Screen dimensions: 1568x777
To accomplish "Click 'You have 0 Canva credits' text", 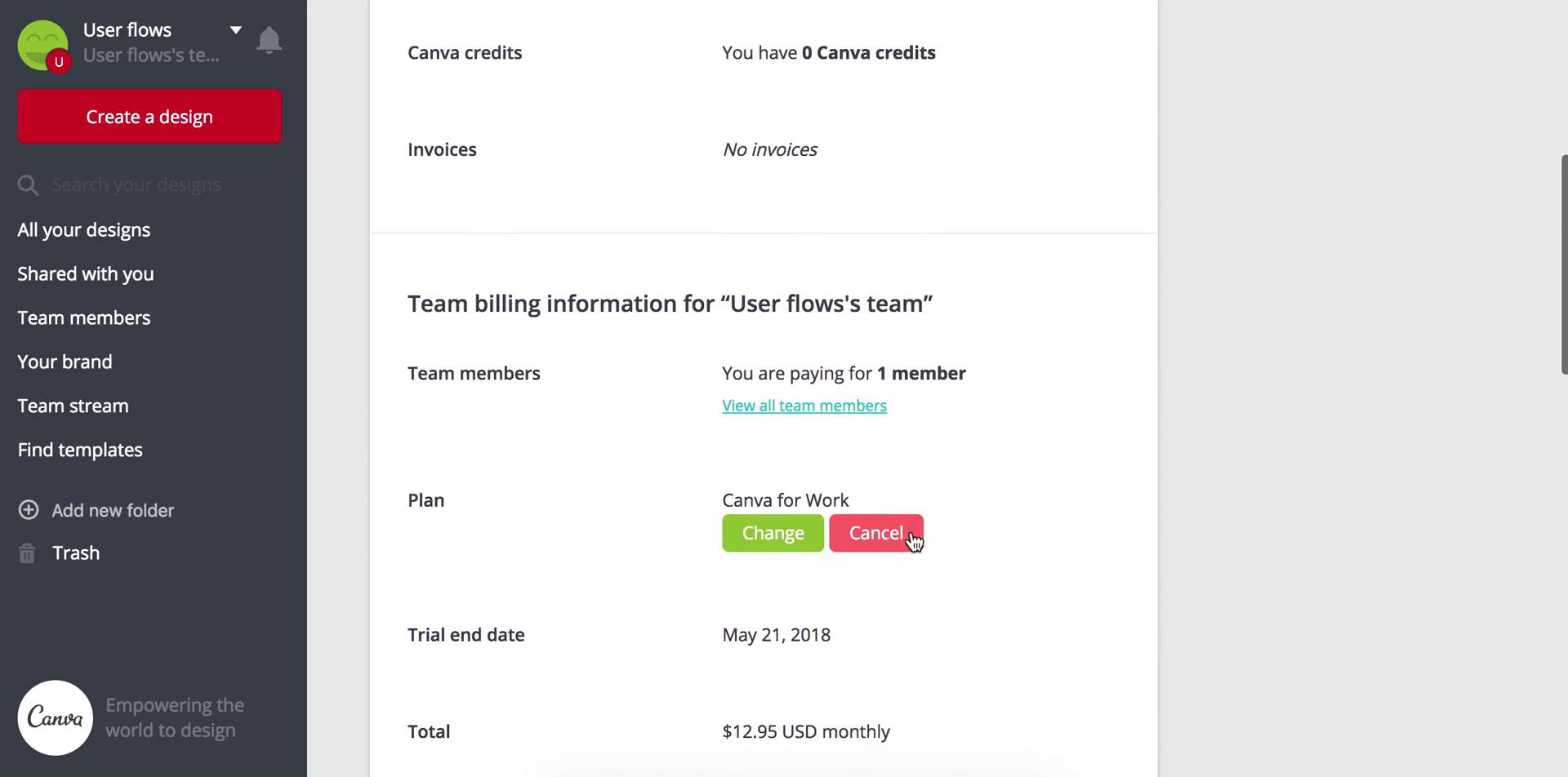I will coord(829,53).
